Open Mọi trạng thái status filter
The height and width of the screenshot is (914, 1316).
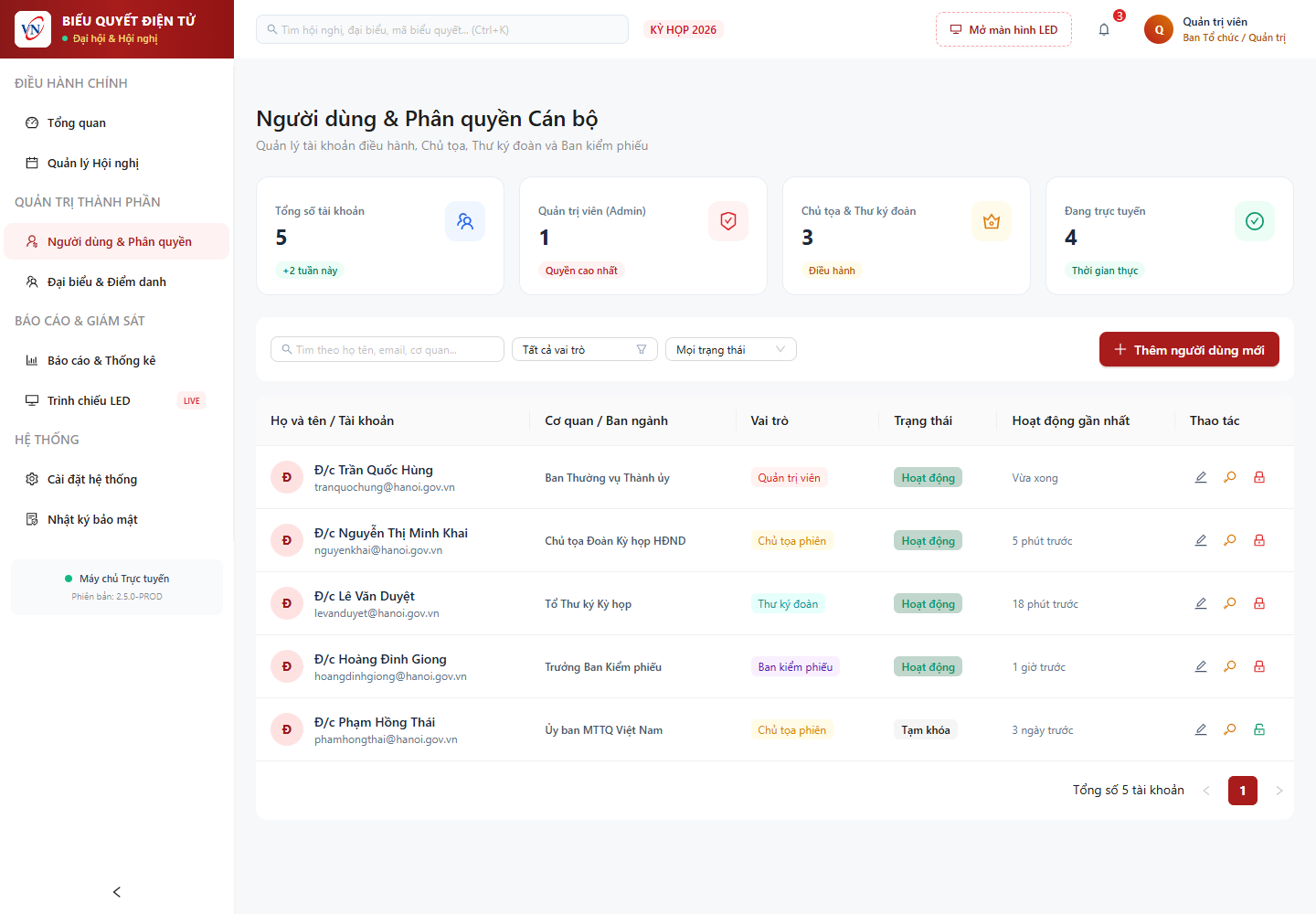tap(731, 349)
